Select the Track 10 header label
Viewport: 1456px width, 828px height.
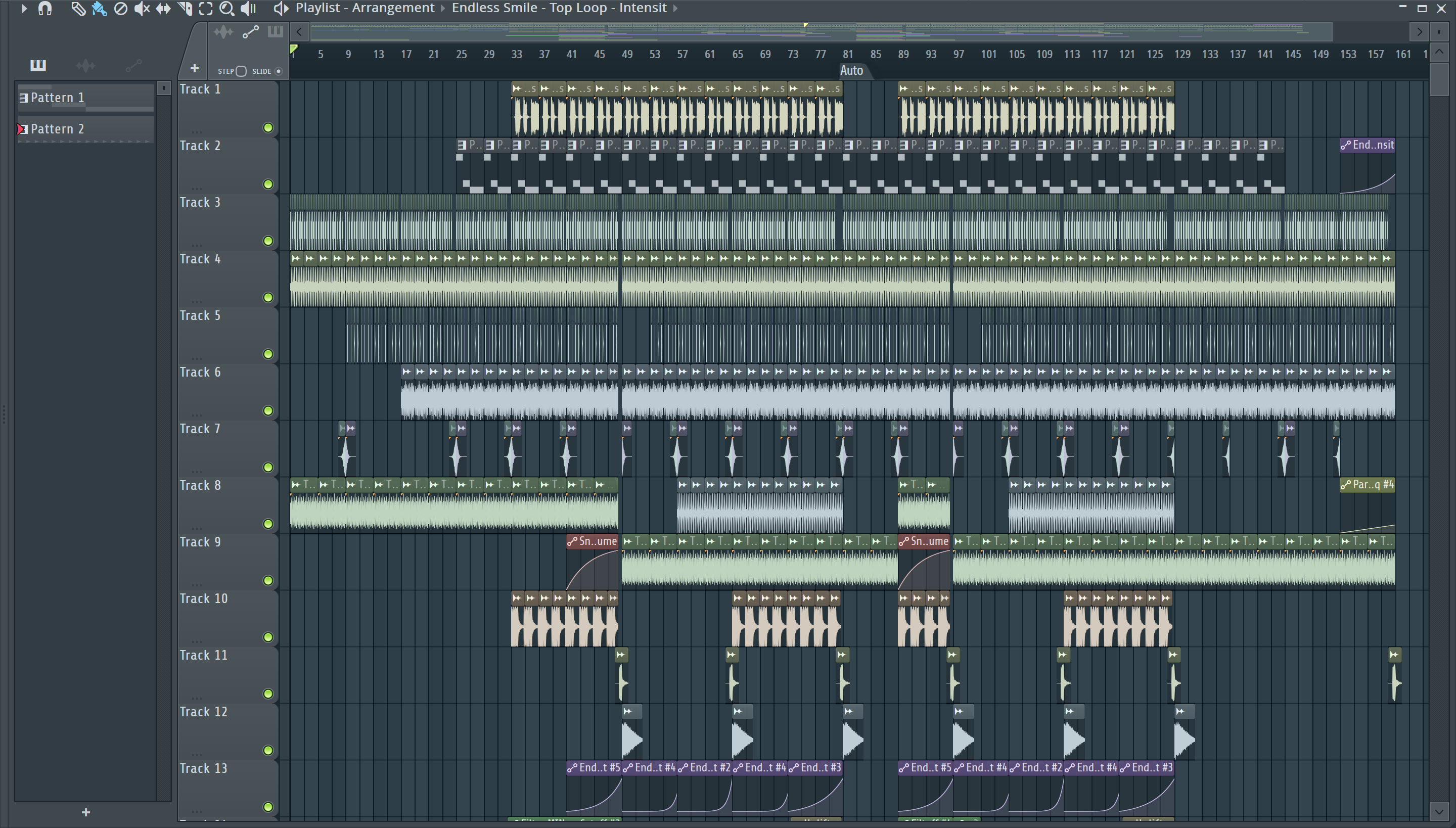[x=204, y=599]
